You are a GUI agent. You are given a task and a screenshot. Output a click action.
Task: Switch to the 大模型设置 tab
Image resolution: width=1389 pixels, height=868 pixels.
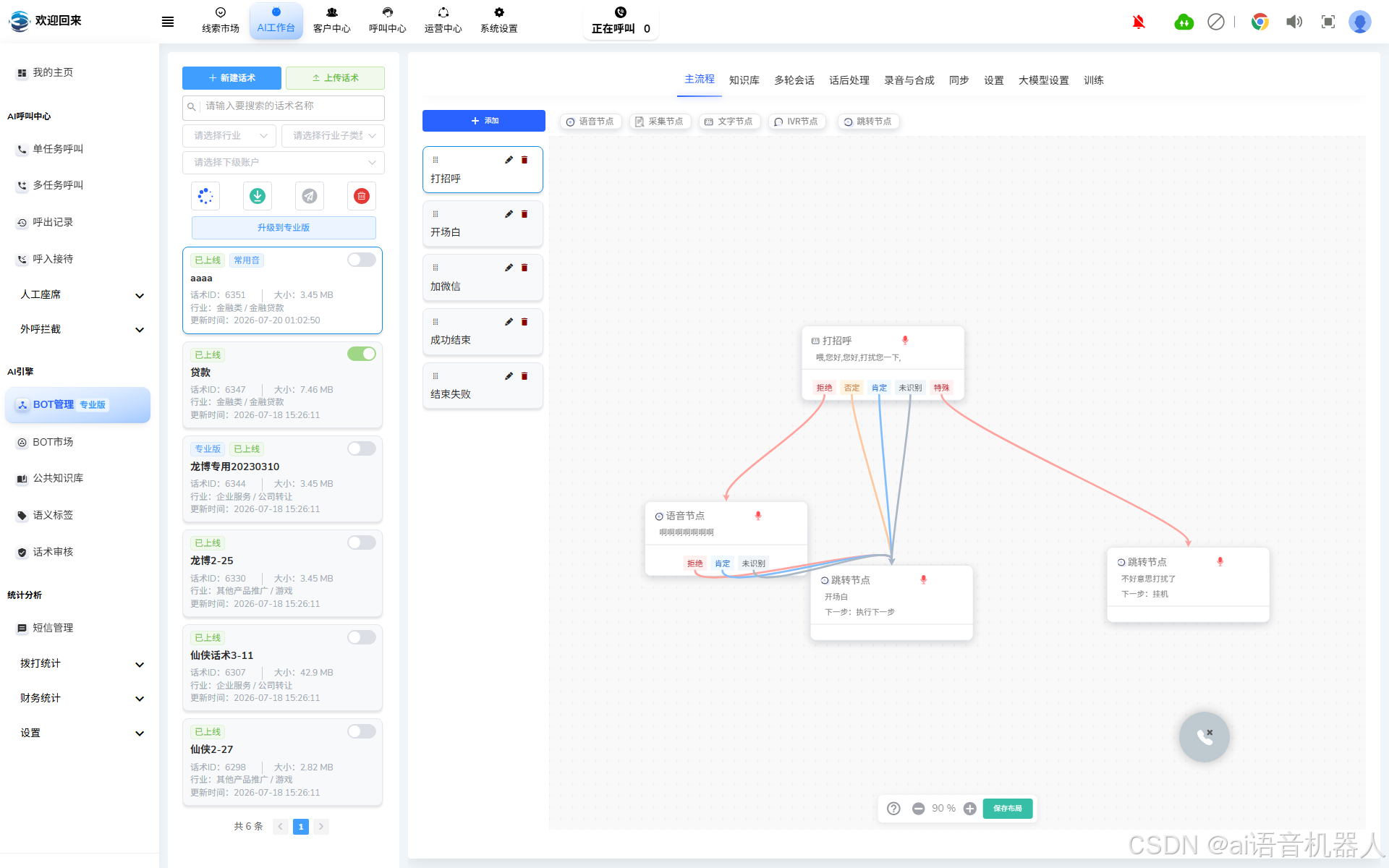coord(1044,80)
